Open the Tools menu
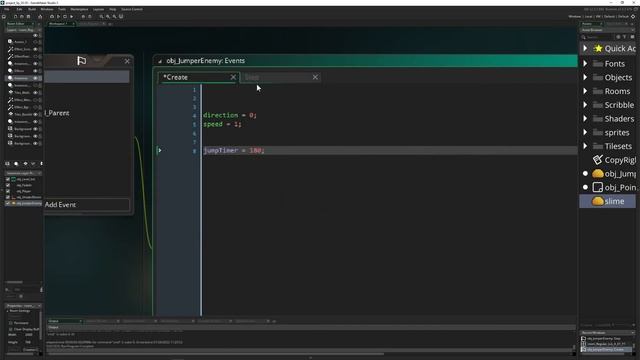 tap(62, 9)
